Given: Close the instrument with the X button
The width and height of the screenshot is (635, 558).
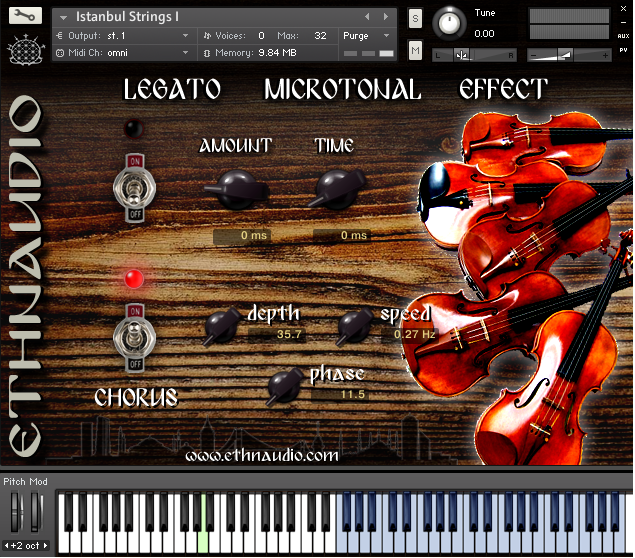Looking at the screenshot, I should click(623, 9).
